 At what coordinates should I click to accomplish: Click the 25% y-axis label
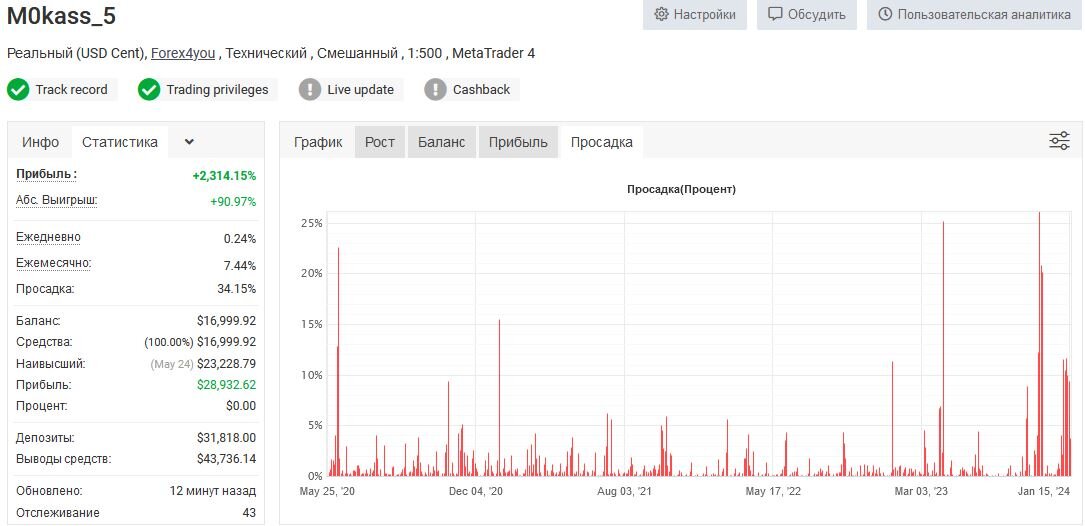tap(312, 223)
